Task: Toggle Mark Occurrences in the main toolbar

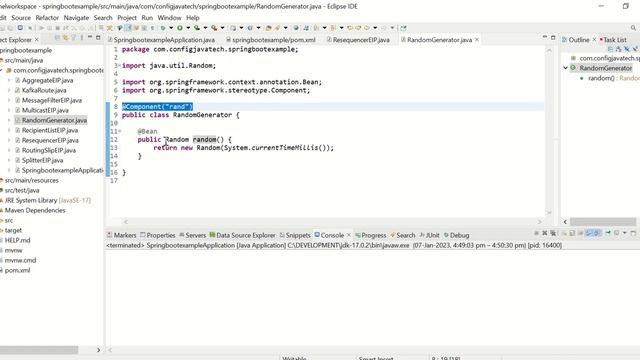Action: pos(128,28)
